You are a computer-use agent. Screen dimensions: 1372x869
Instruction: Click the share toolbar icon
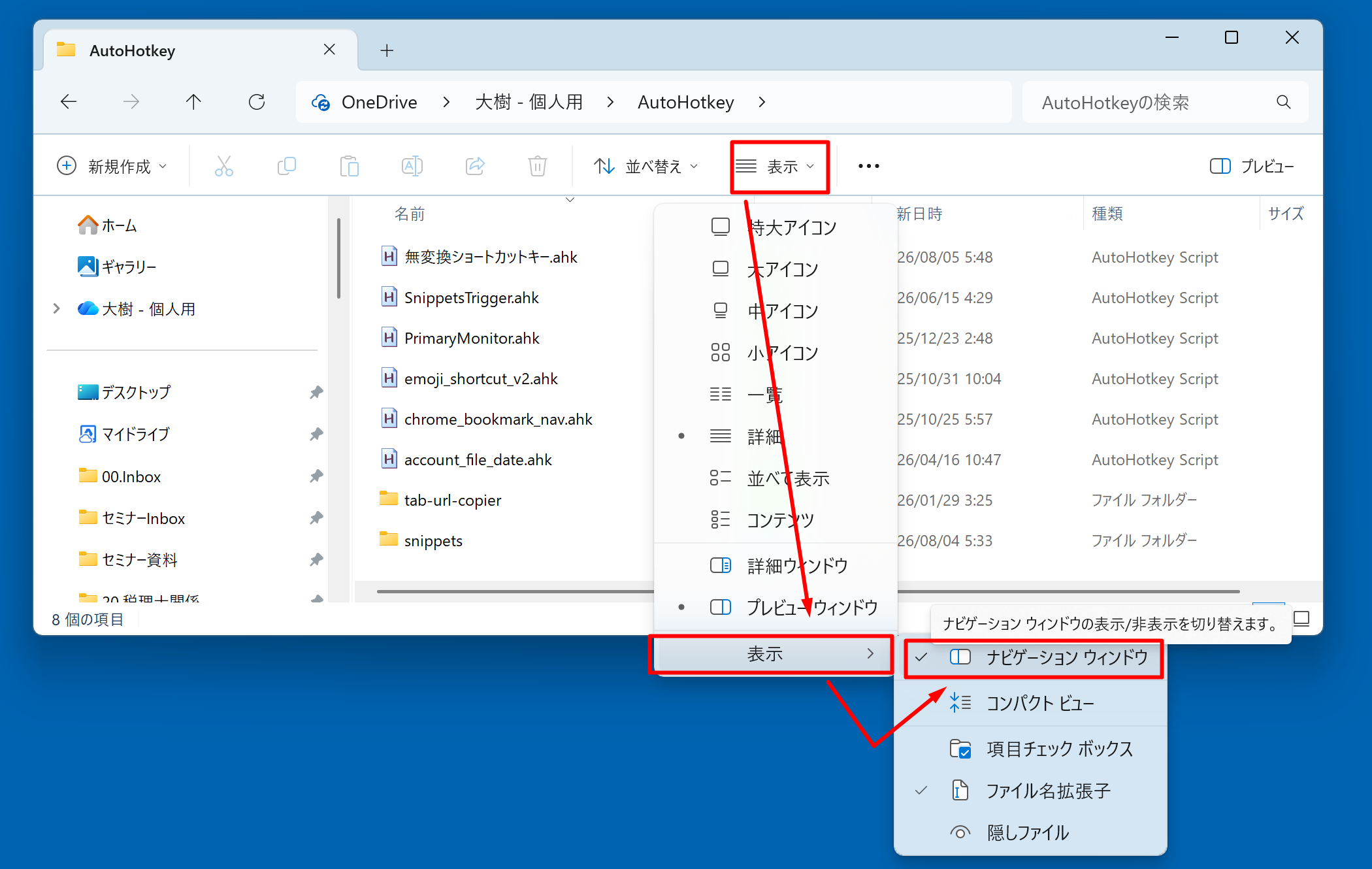475,166
